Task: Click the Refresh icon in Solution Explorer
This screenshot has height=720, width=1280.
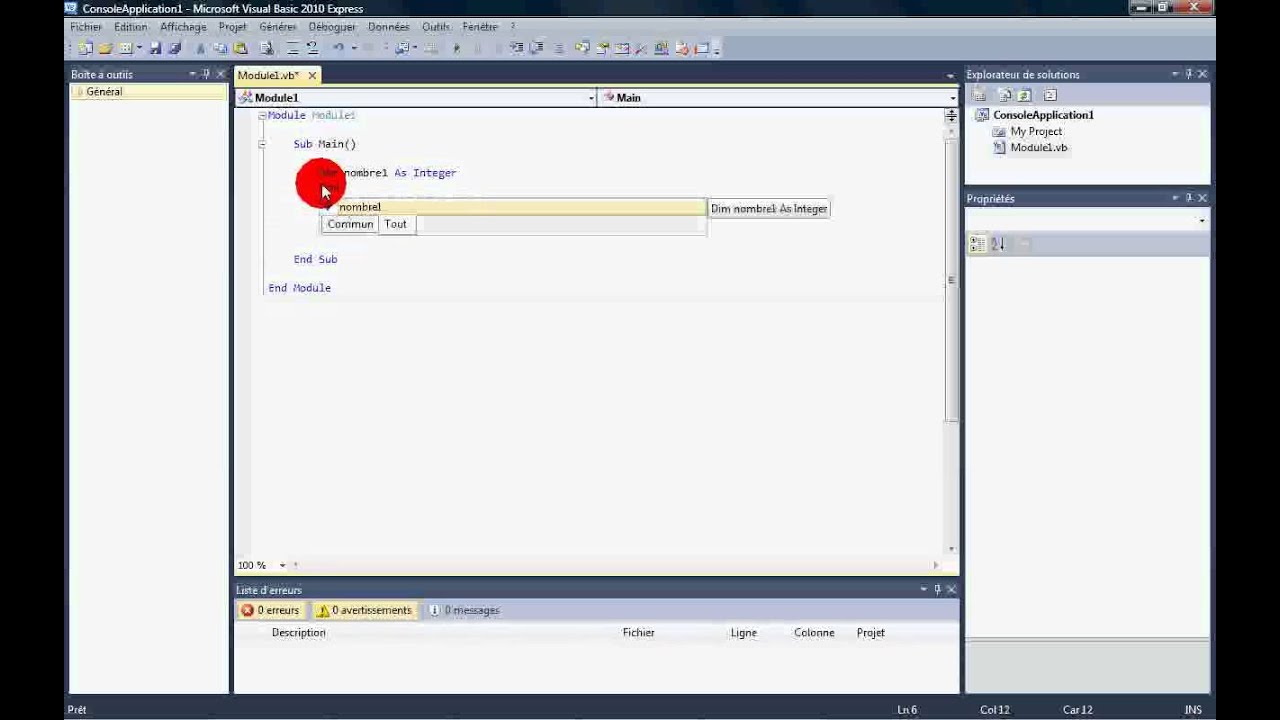Action: click(1024, 95)
